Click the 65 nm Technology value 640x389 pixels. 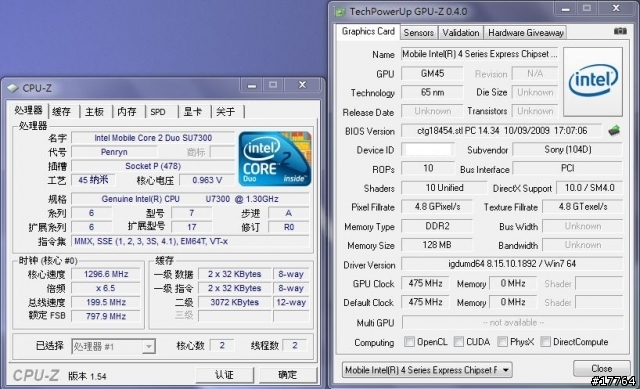tap(432, 92)
